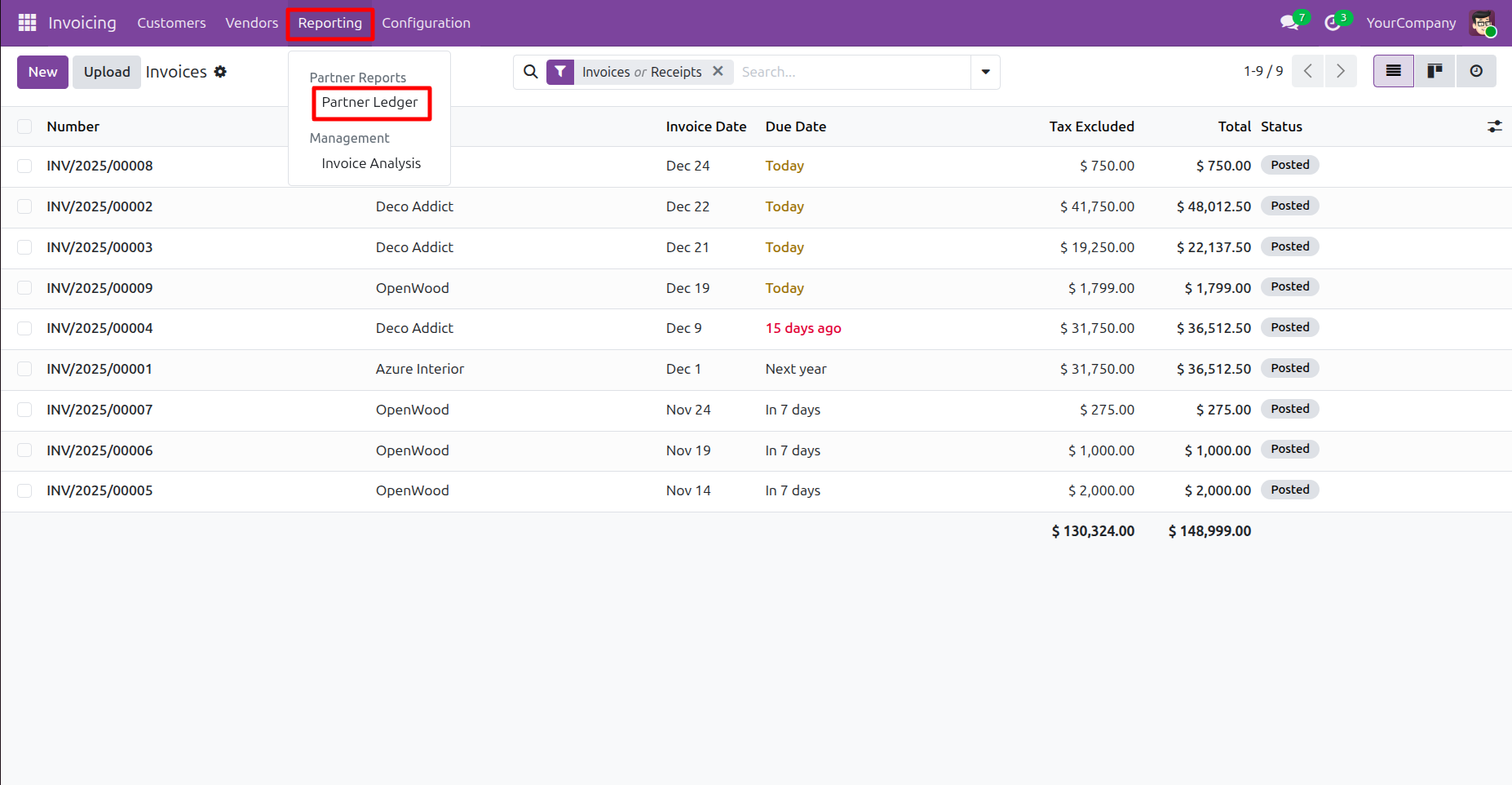Click the Upload button
Viewport: 1512px width, 785px height.
point(107,72)
